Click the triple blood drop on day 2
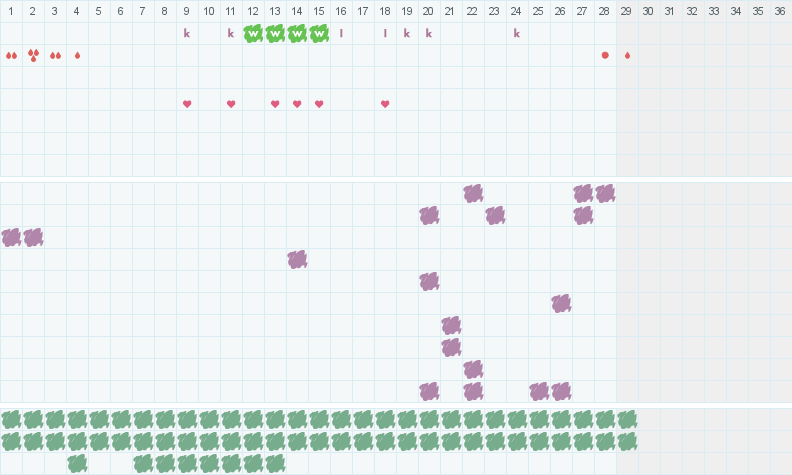This screenshot has height=475, width=792. point(33,55)
